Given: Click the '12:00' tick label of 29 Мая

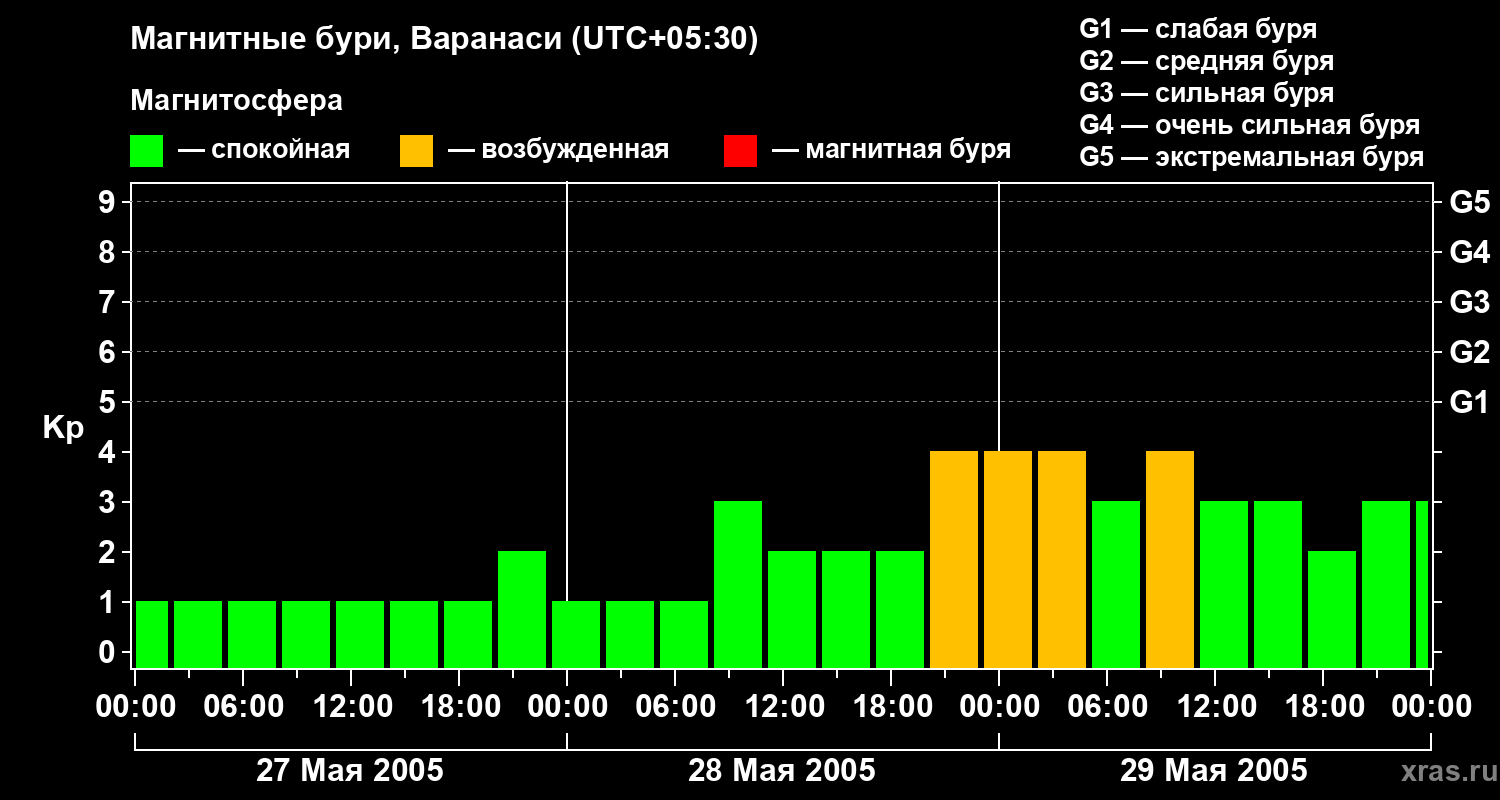Looking at the screenshot, I should (x=1215, y=707).
